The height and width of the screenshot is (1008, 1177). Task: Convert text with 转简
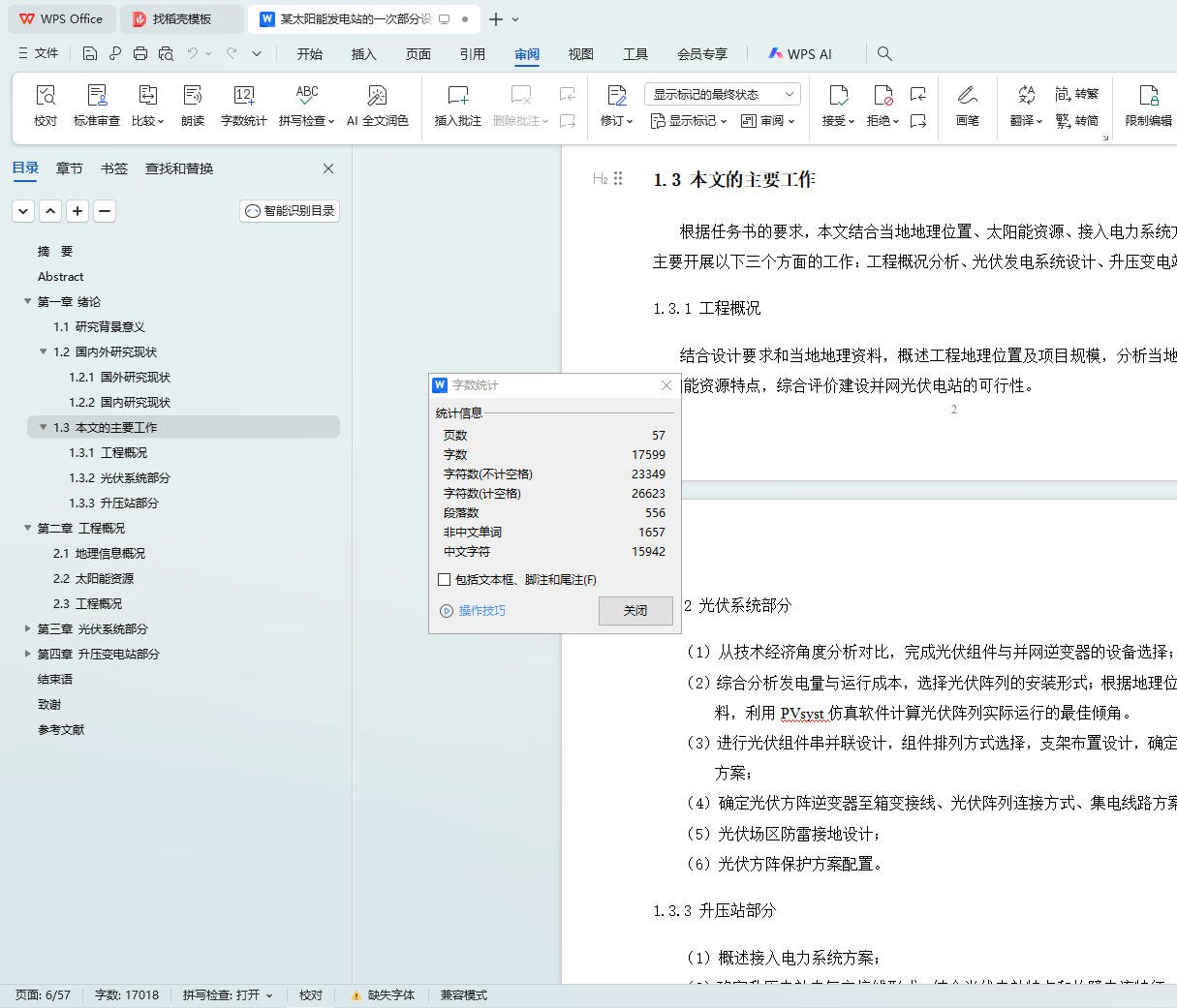tap(1077, 121)
